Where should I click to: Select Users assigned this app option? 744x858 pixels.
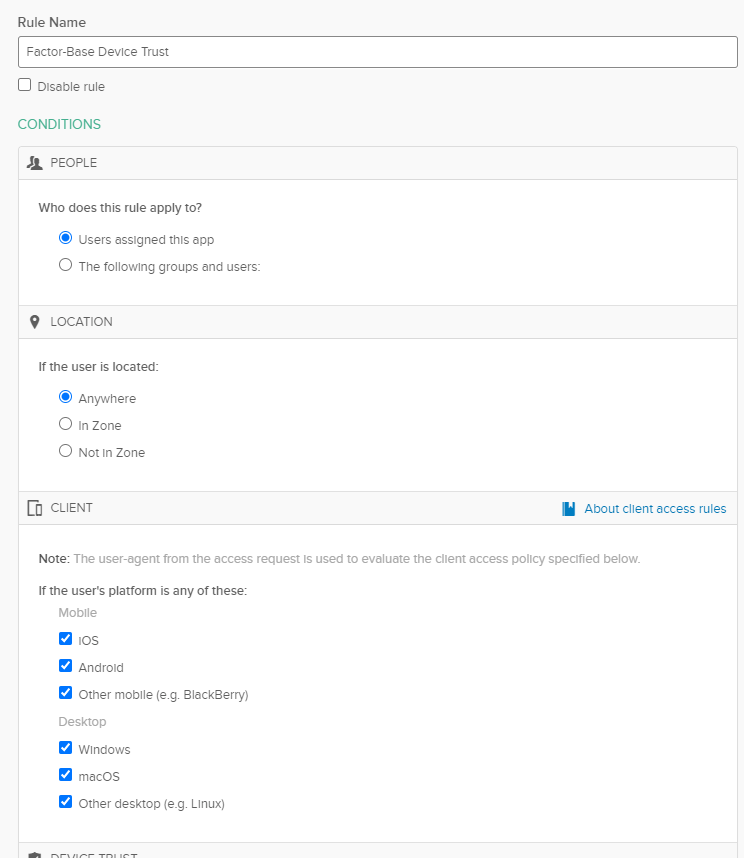[66, 238]
